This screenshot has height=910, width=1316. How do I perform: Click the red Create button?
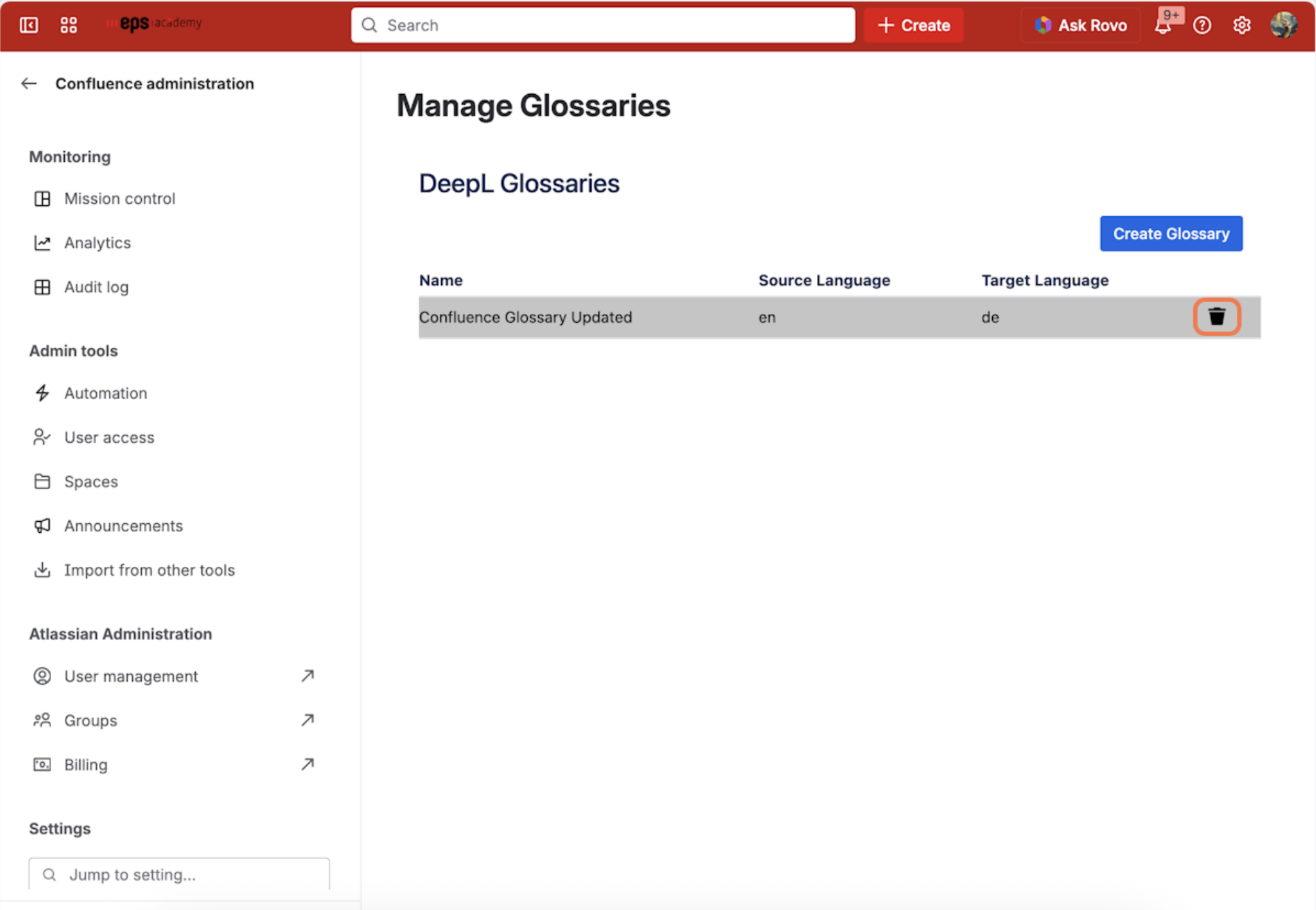[x=913, y=25]
